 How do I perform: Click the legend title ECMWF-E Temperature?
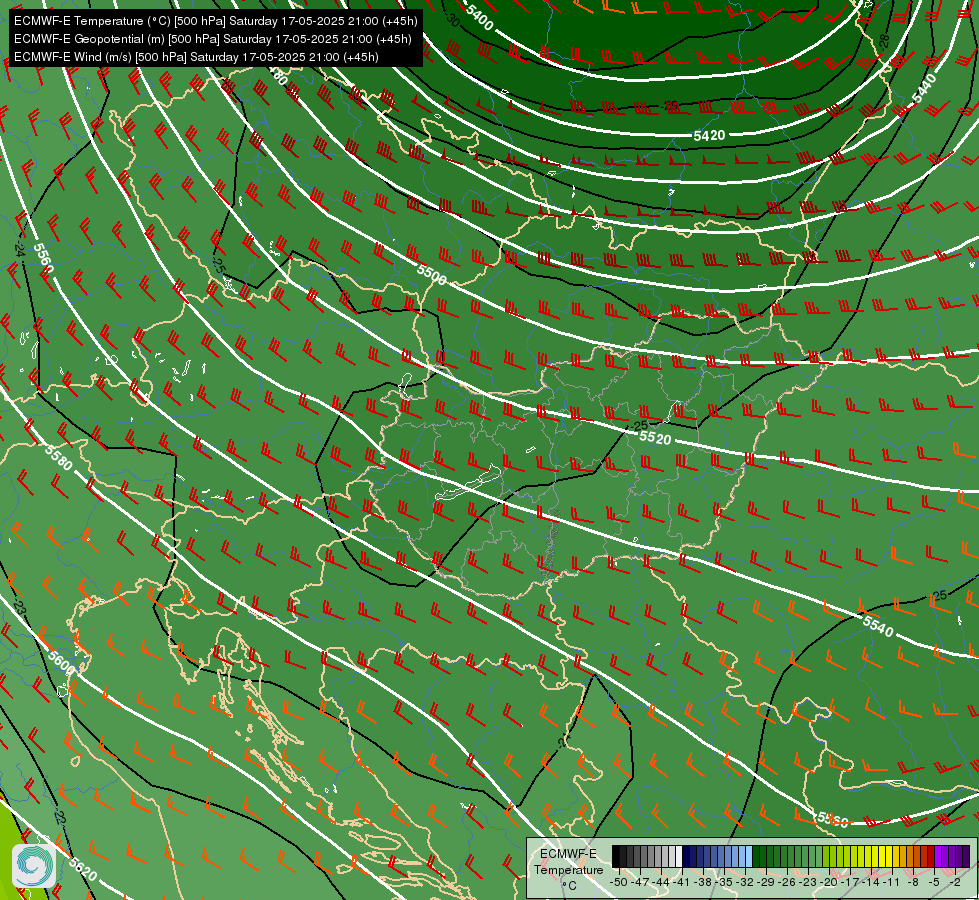click(x=568, y=862)
